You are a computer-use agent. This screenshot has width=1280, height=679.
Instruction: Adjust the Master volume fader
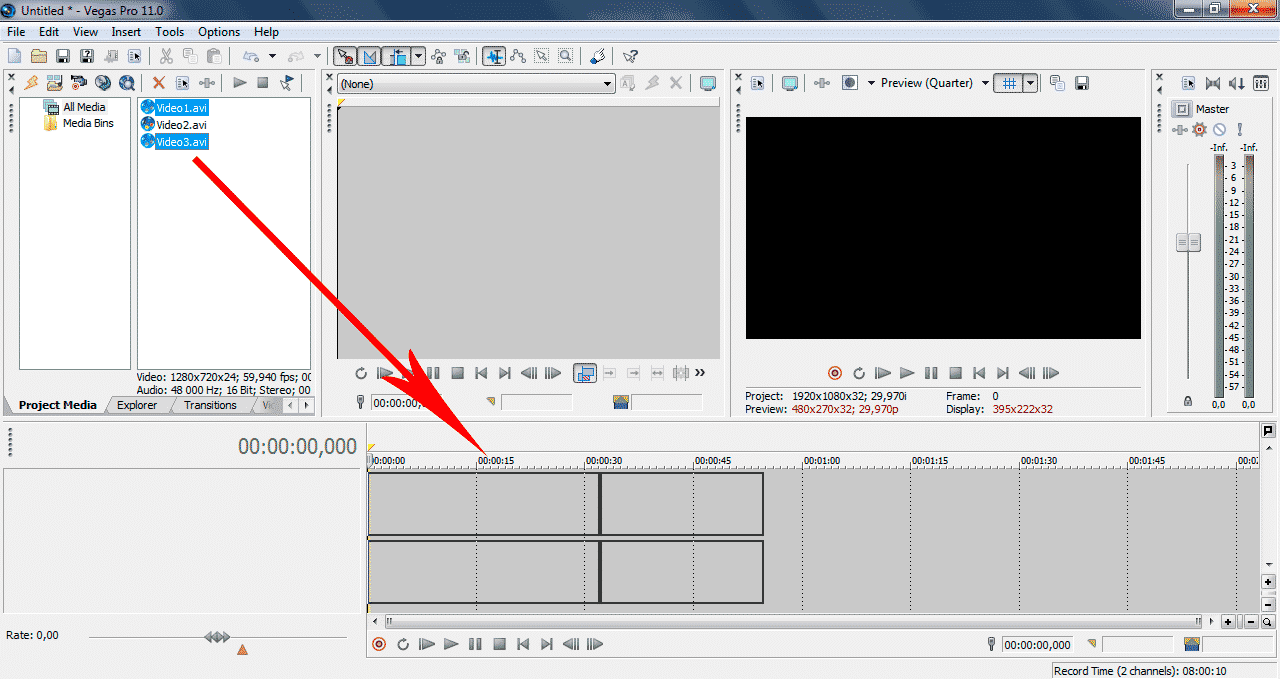coord(1188,243)
